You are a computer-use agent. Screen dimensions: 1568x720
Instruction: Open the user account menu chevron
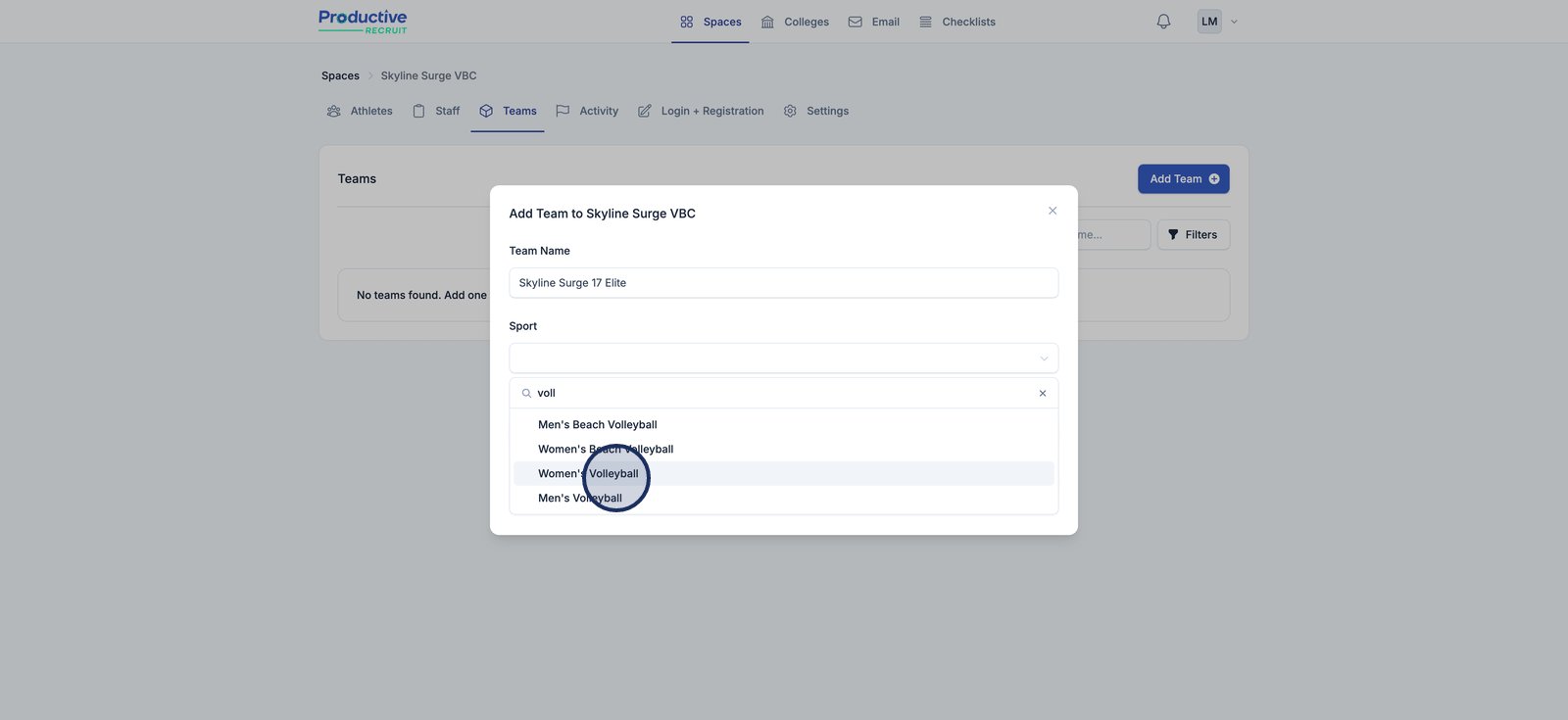click(1234, 22)
